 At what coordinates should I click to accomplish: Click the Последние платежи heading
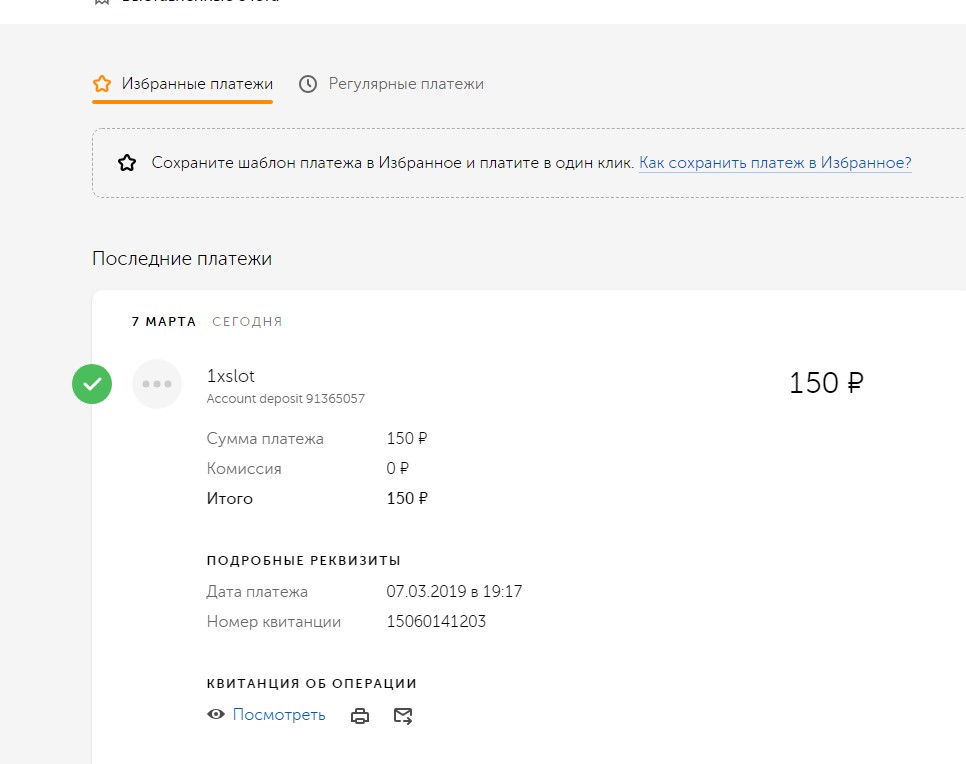coord(182,259)
